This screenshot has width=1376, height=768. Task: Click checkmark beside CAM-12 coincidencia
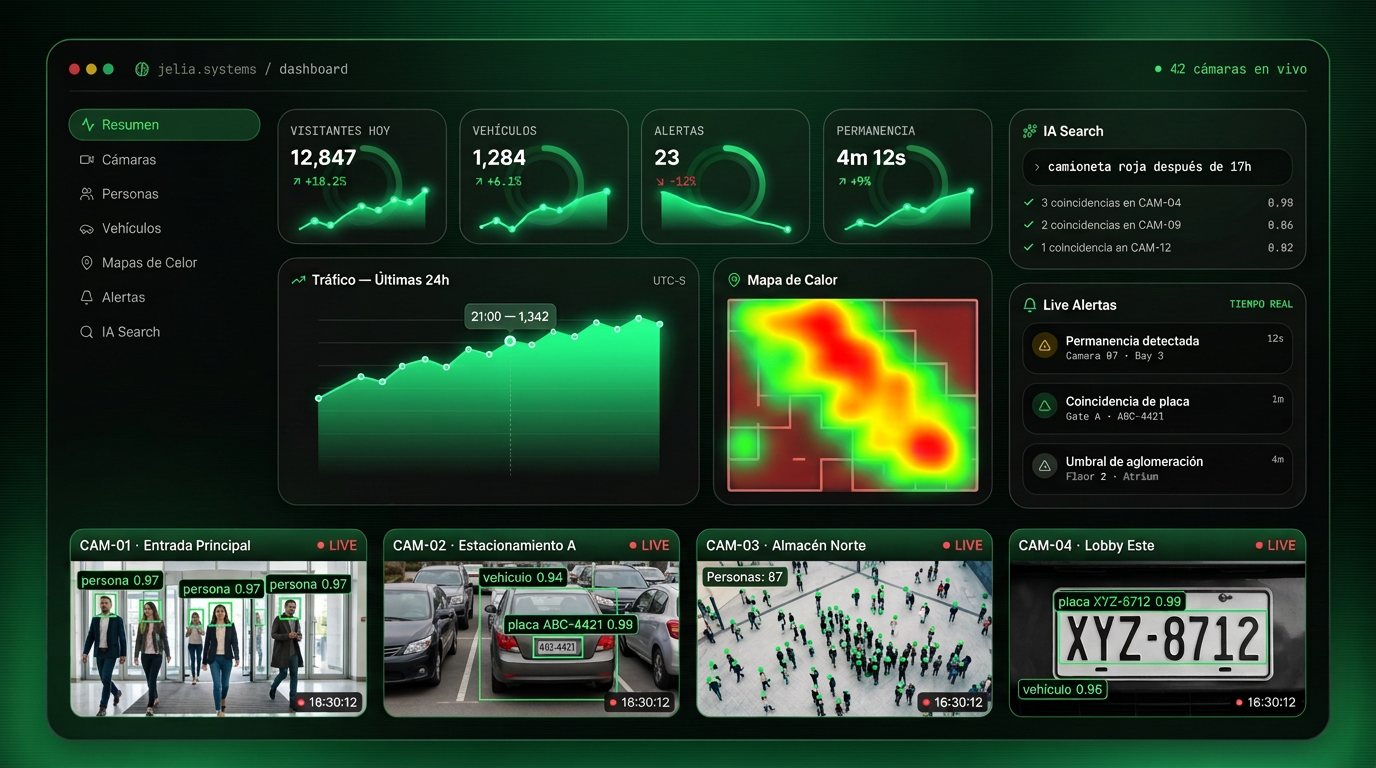pos(1029,247)
